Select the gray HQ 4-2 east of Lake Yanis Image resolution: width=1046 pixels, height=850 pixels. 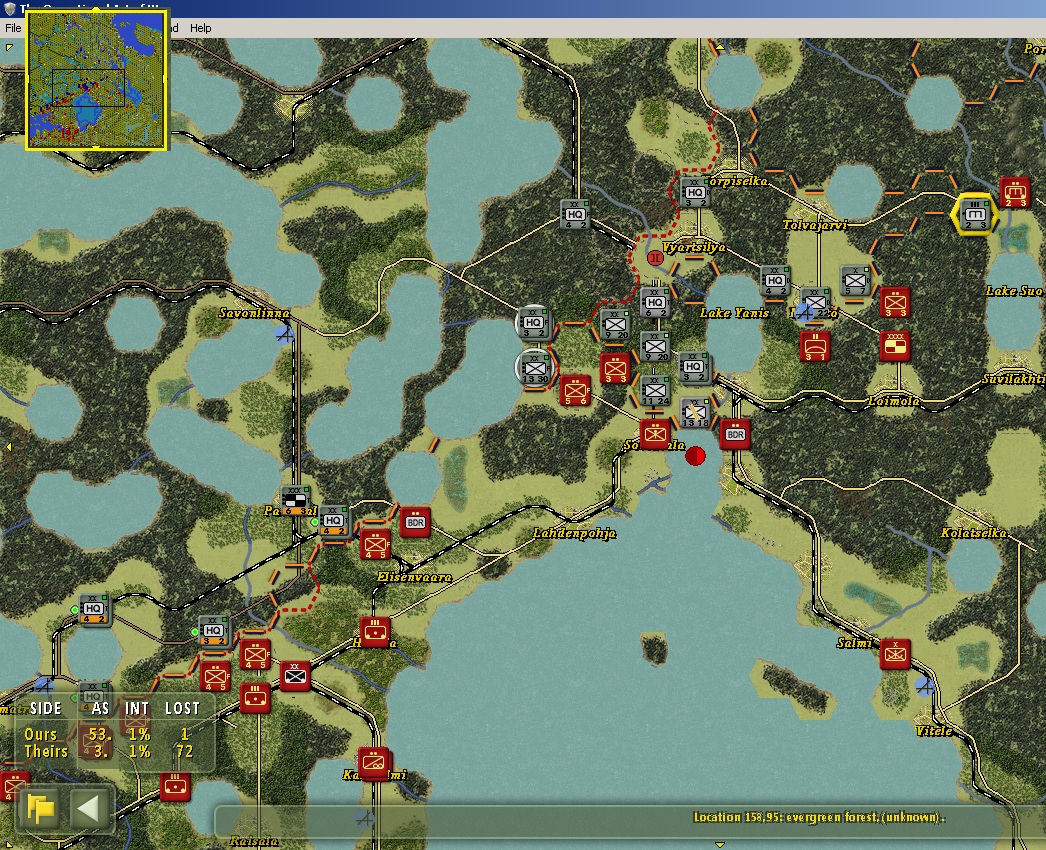[774, 281]
